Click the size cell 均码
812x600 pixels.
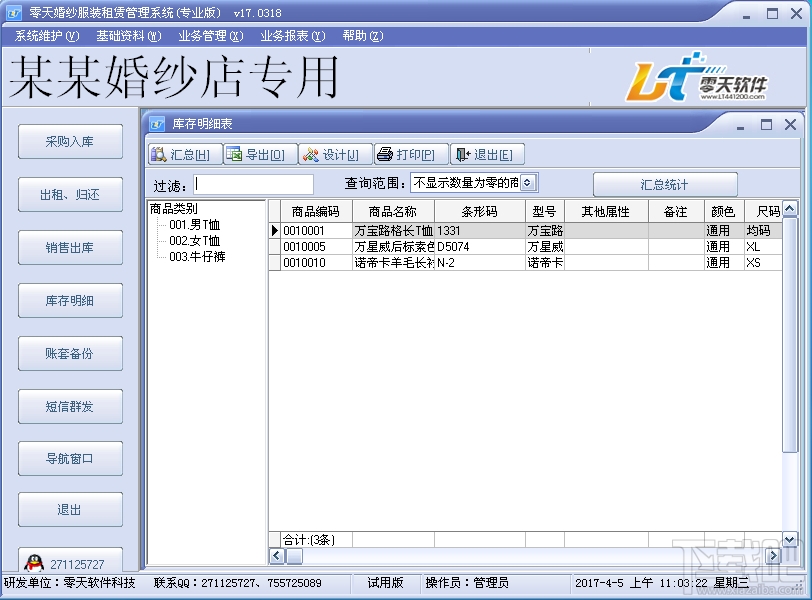point(763,231)
